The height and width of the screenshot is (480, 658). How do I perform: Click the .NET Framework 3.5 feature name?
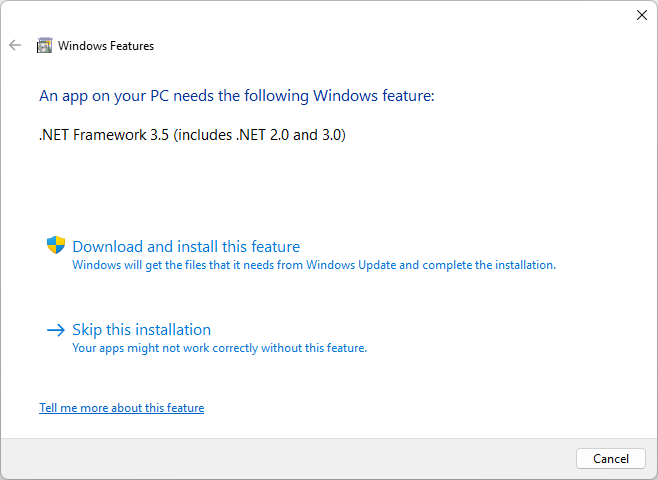[104, 135]
